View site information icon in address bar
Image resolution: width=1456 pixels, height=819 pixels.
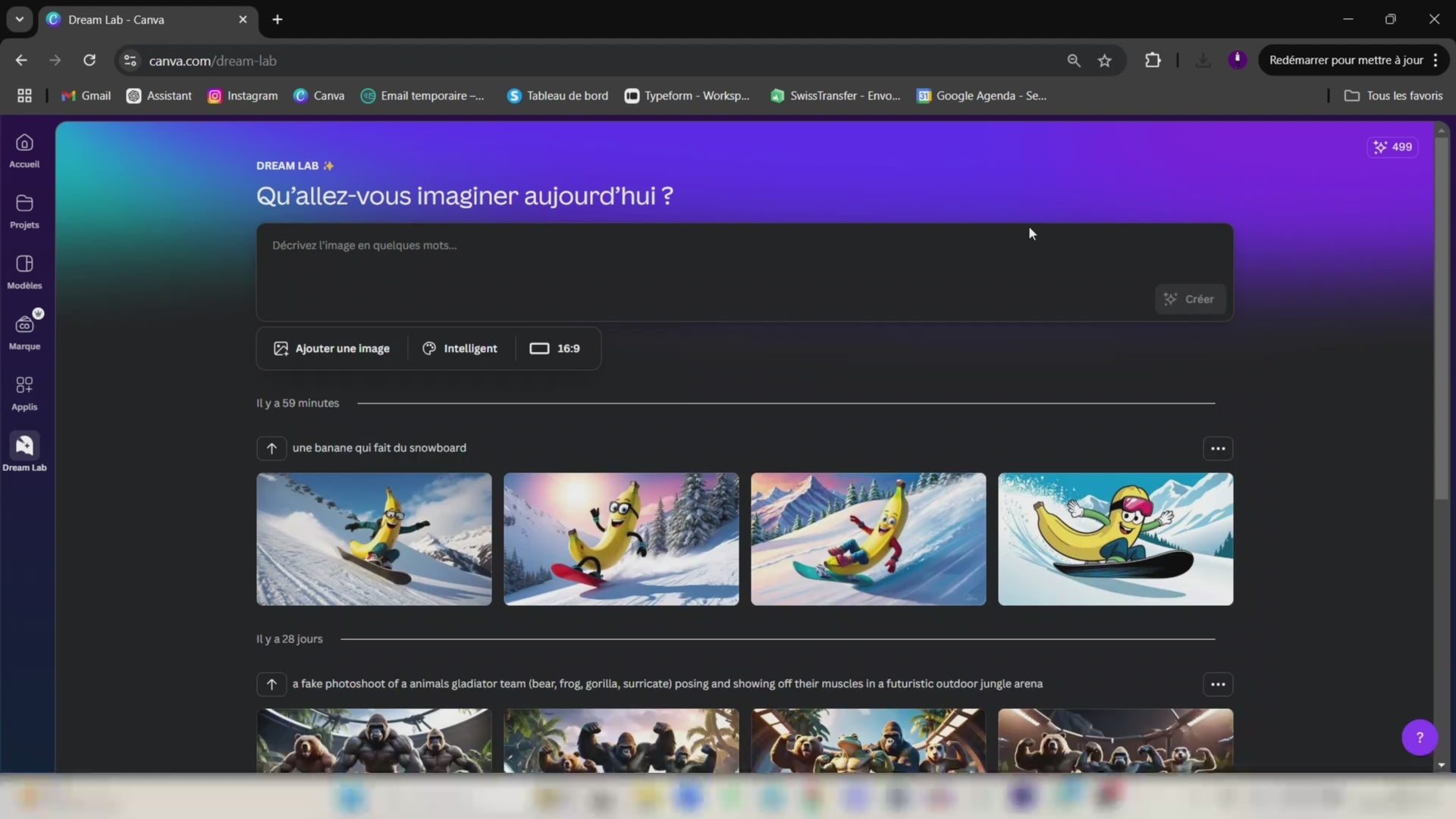tap(130, 61)
